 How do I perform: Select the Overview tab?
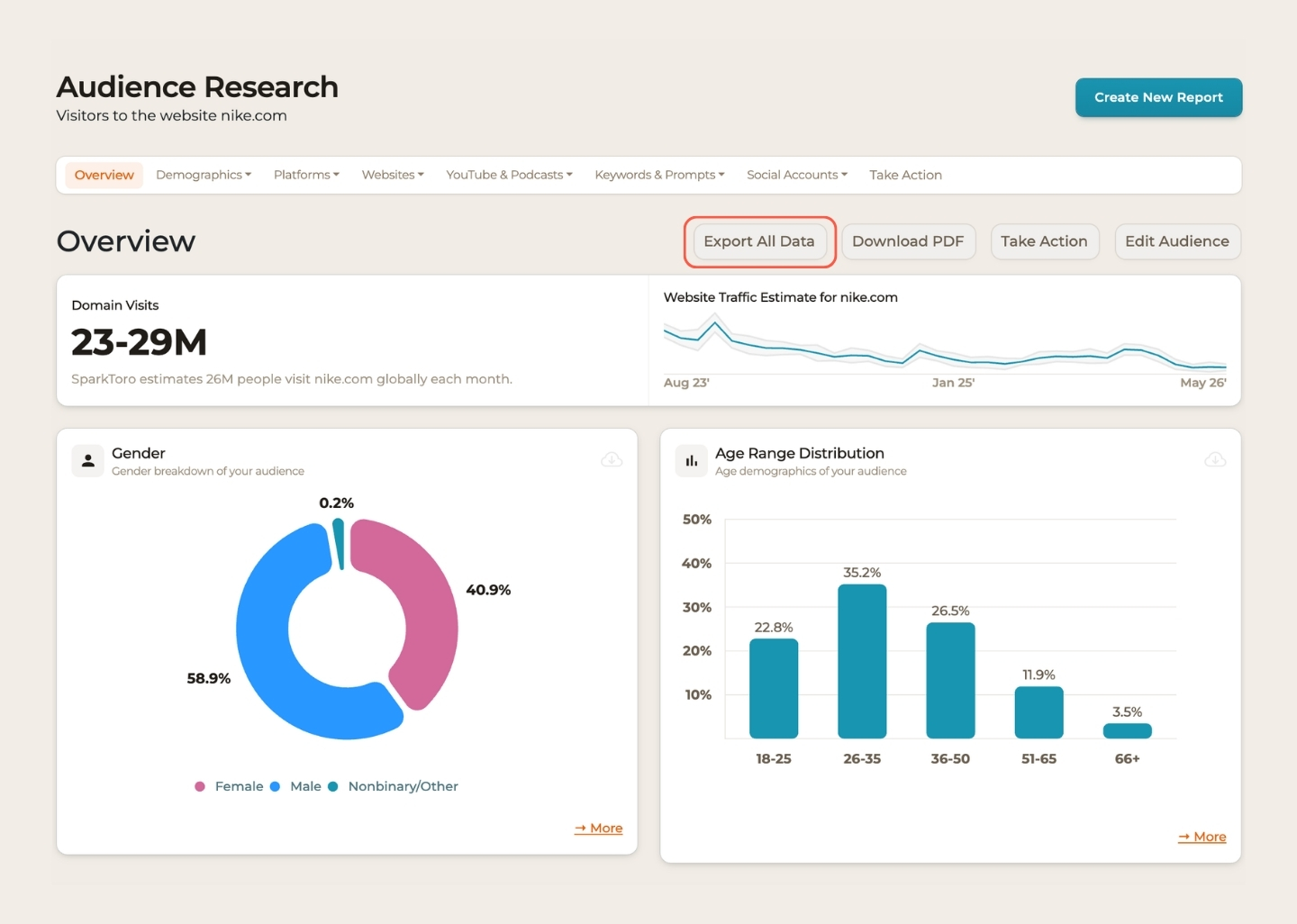(104, 175)
